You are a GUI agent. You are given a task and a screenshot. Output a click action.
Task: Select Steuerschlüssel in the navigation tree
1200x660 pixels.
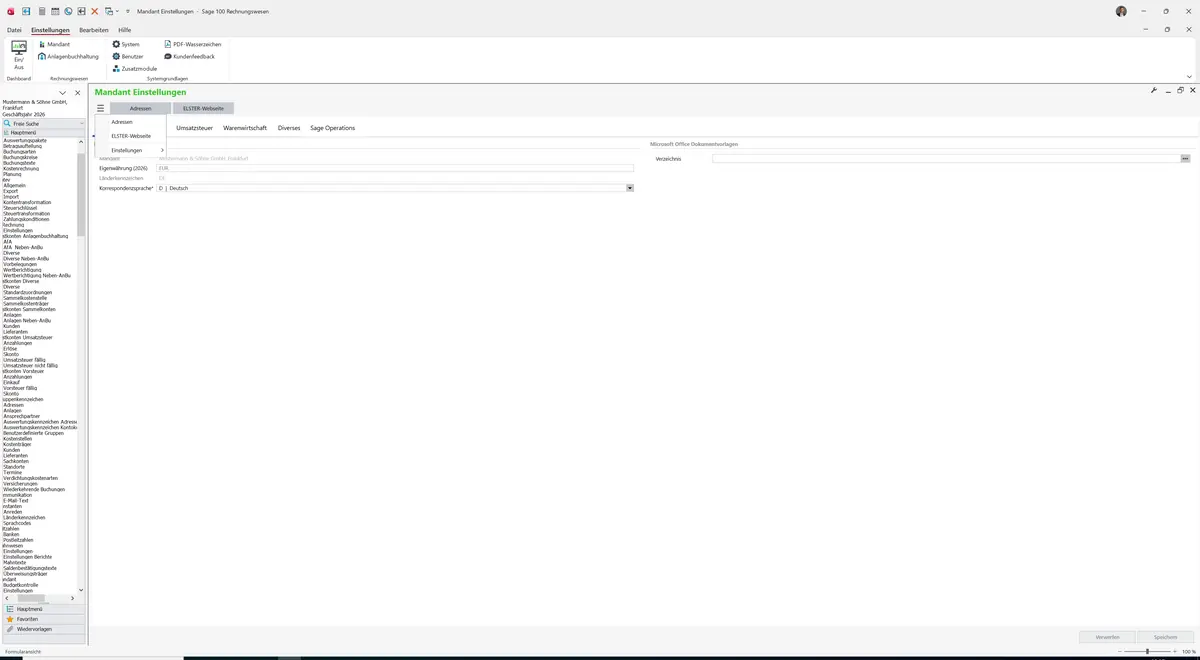pyautogui.click(x=22, y=208)
